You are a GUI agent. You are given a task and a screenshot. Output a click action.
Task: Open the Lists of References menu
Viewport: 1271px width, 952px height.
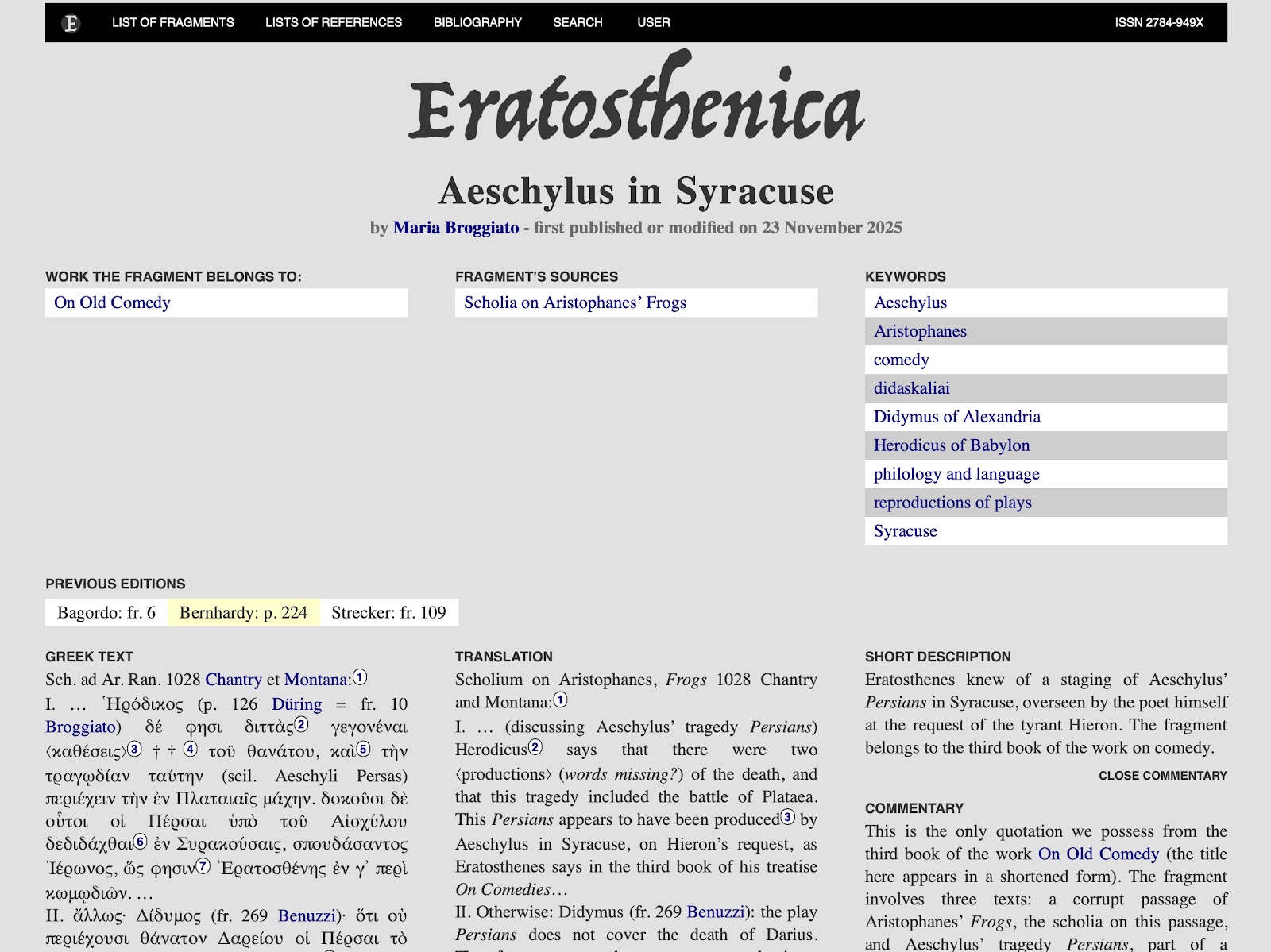(333, 22)
